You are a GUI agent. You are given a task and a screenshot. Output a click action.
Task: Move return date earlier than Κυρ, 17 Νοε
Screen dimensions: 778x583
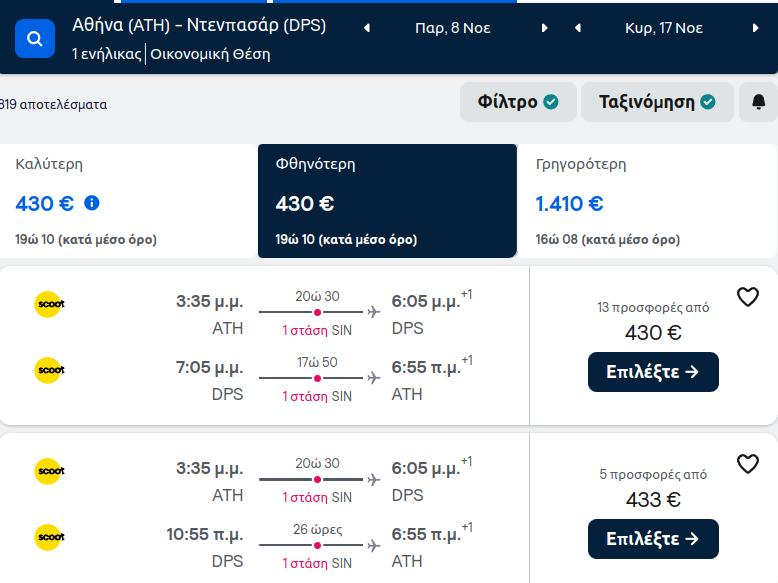pyautogui.click(x=578, y=28)
